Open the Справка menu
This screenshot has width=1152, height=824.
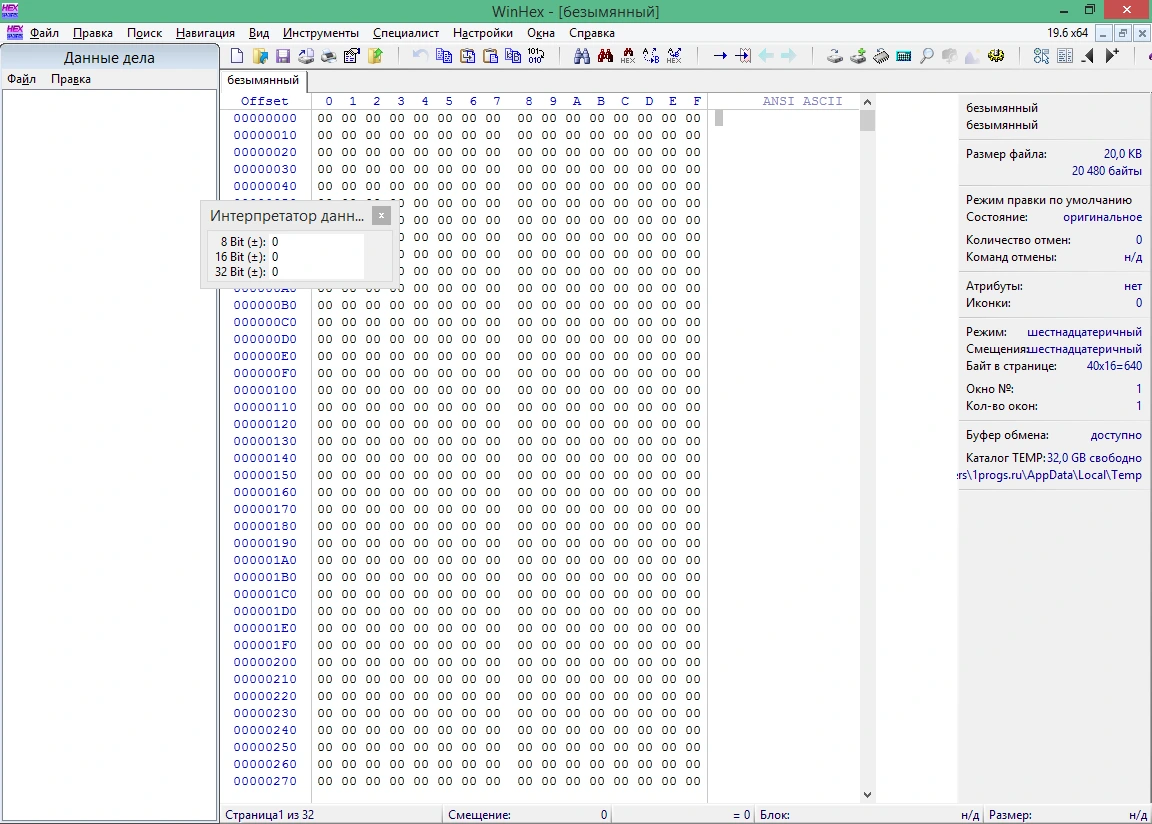pos(591,33)
